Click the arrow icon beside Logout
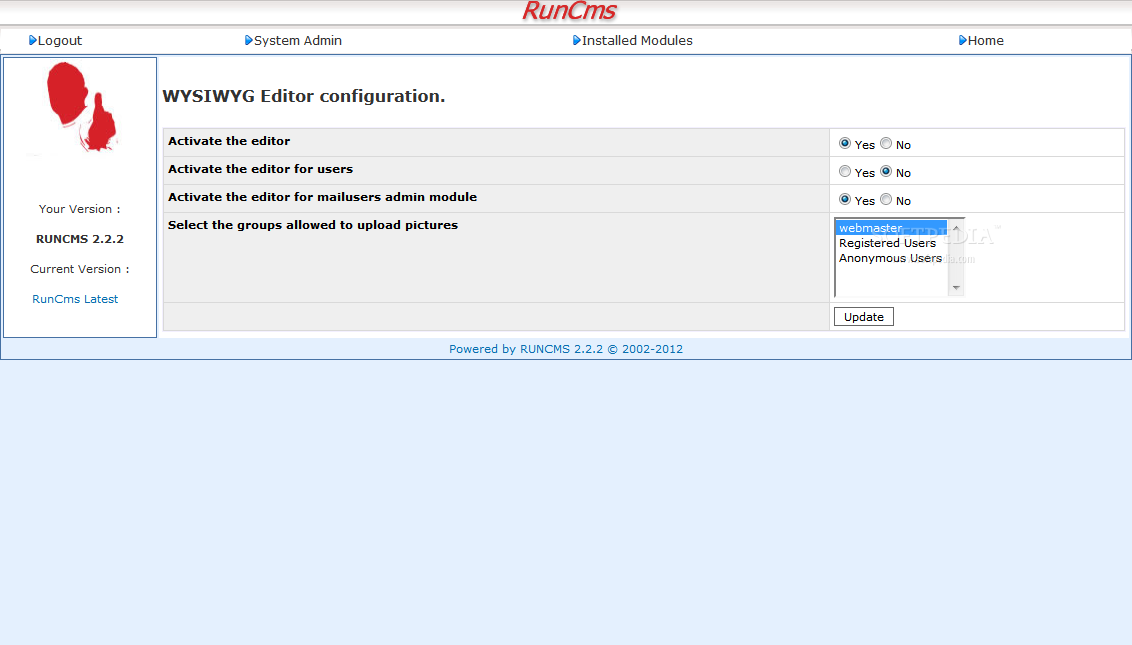Screen dimensions: 1132x645 click(32, 40)
